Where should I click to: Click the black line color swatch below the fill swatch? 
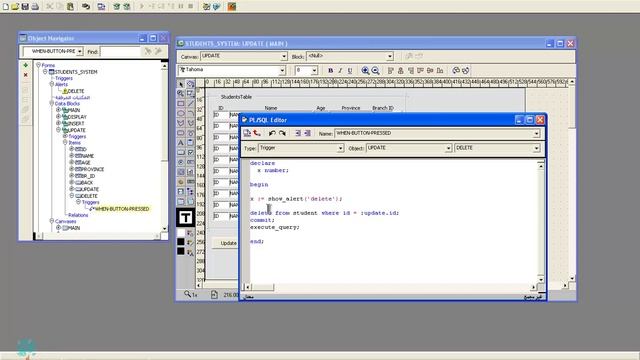coord(181,242)
